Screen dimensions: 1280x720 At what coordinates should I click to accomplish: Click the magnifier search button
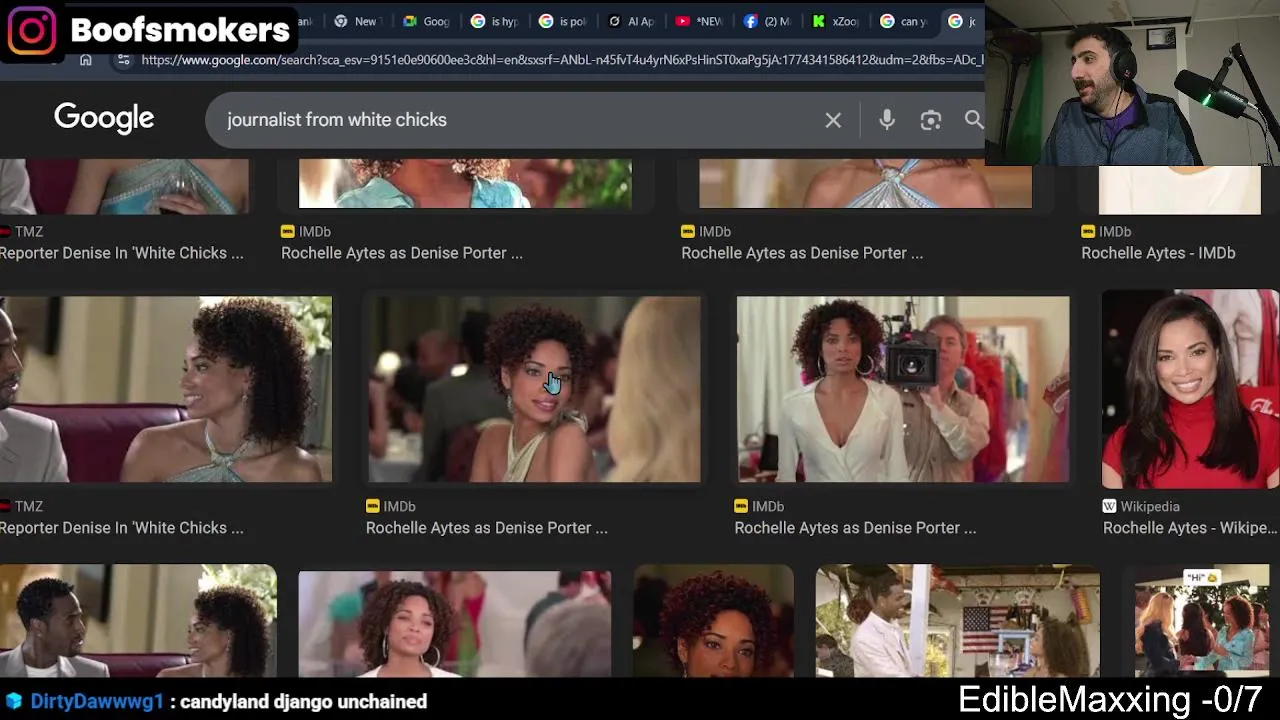pos(974,120)
